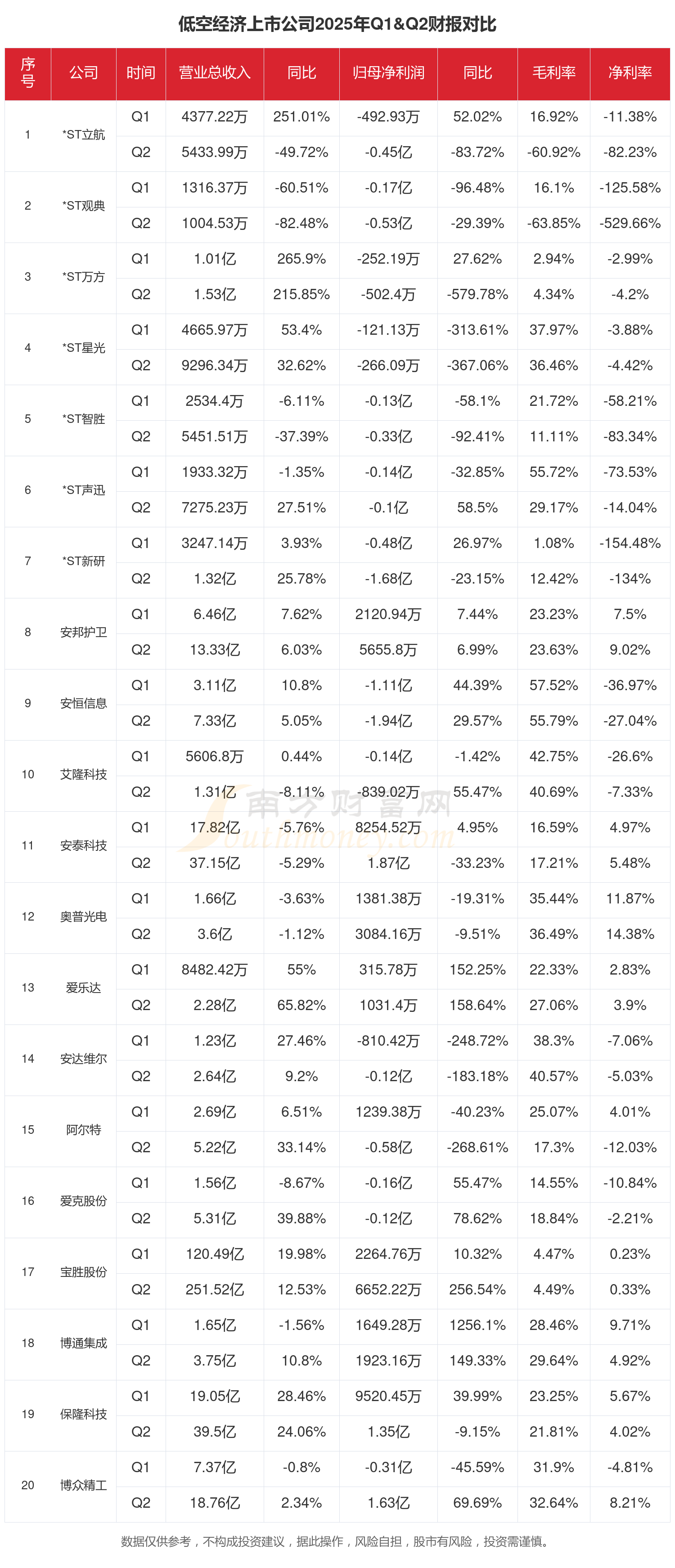Screen dimensions: 675x1568
Task: Click the table title at top
Action: click(337, 24)
